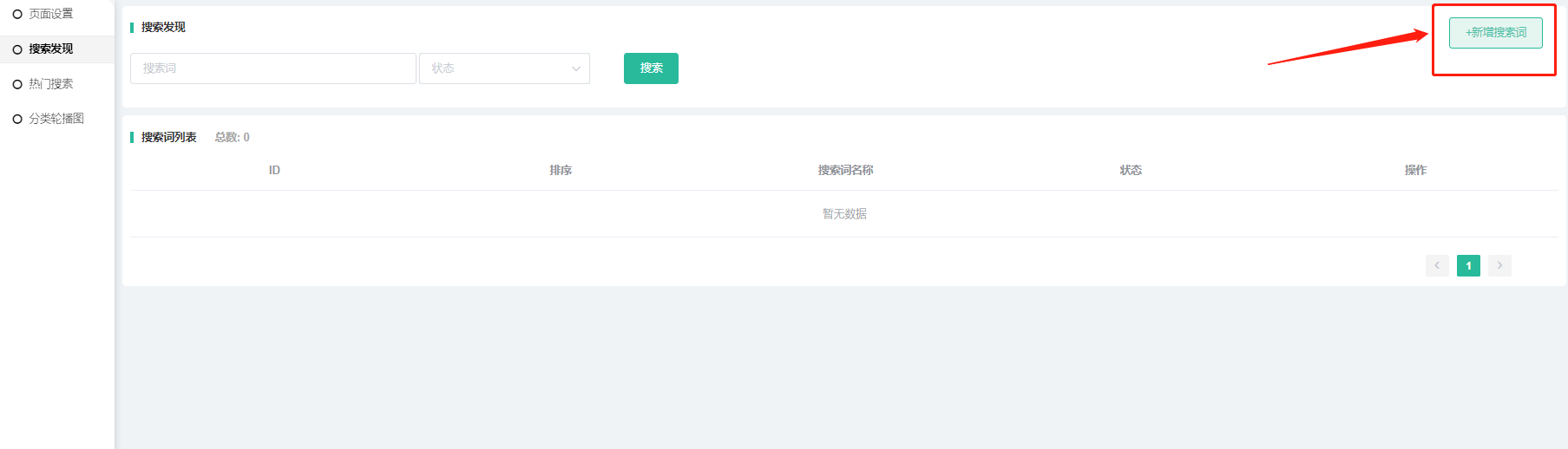Select 搜索发现 in the sidebar

[x=51, y=49]
